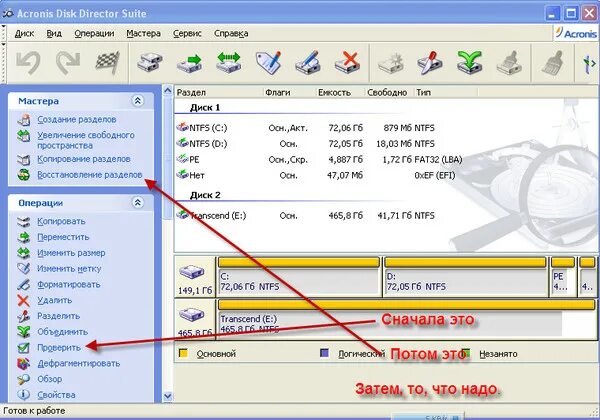Click the Объединить operation link
Viewport: 600px width, 420px height.
62,332
